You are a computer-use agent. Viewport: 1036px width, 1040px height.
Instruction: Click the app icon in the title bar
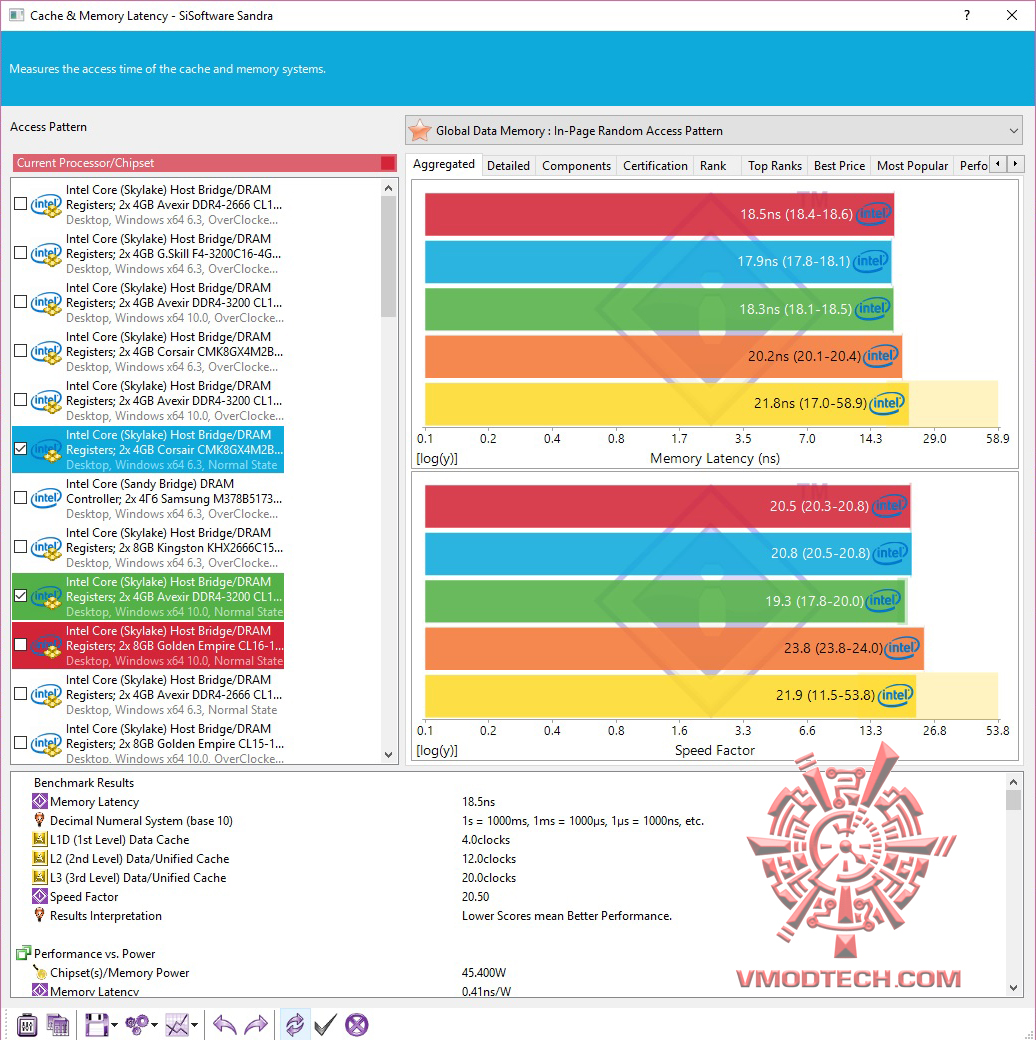pos(16,15)
